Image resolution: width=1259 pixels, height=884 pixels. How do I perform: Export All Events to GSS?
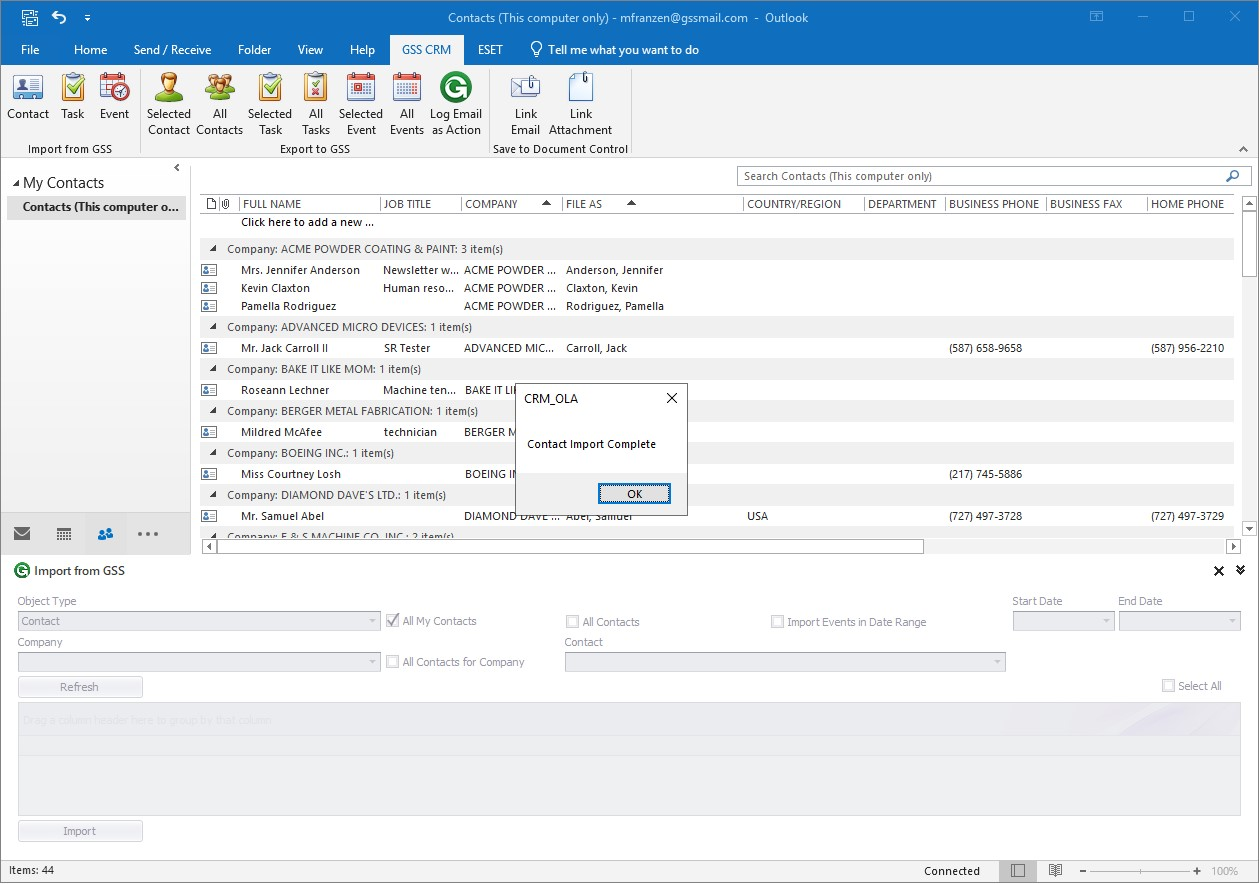(406, 104)
